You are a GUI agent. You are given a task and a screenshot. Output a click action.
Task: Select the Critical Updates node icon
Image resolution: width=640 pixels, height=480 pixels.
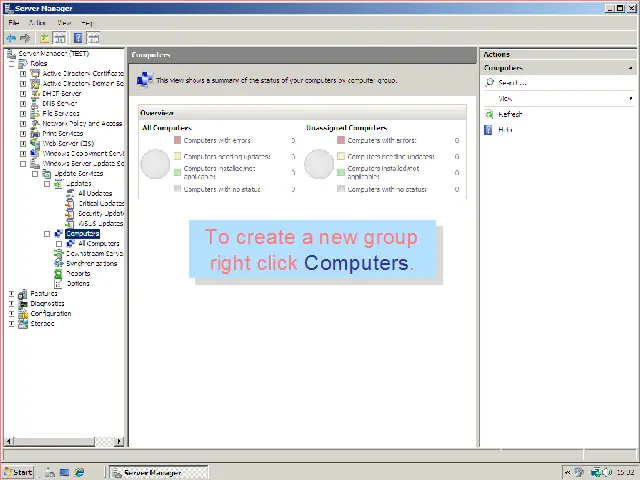coord(70,203)
